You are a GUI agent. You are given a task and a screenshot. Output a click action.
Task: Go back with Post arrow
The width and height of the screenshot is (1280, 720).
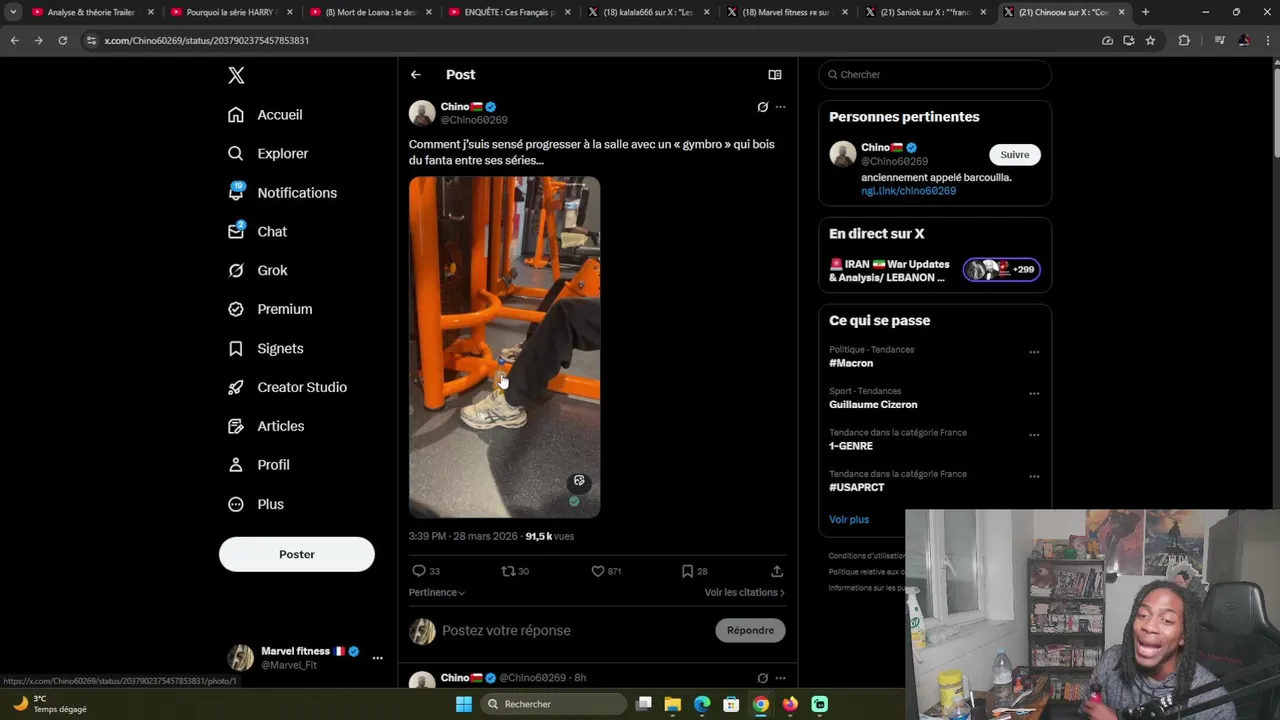pyautogui.click(x=415, y=75)
